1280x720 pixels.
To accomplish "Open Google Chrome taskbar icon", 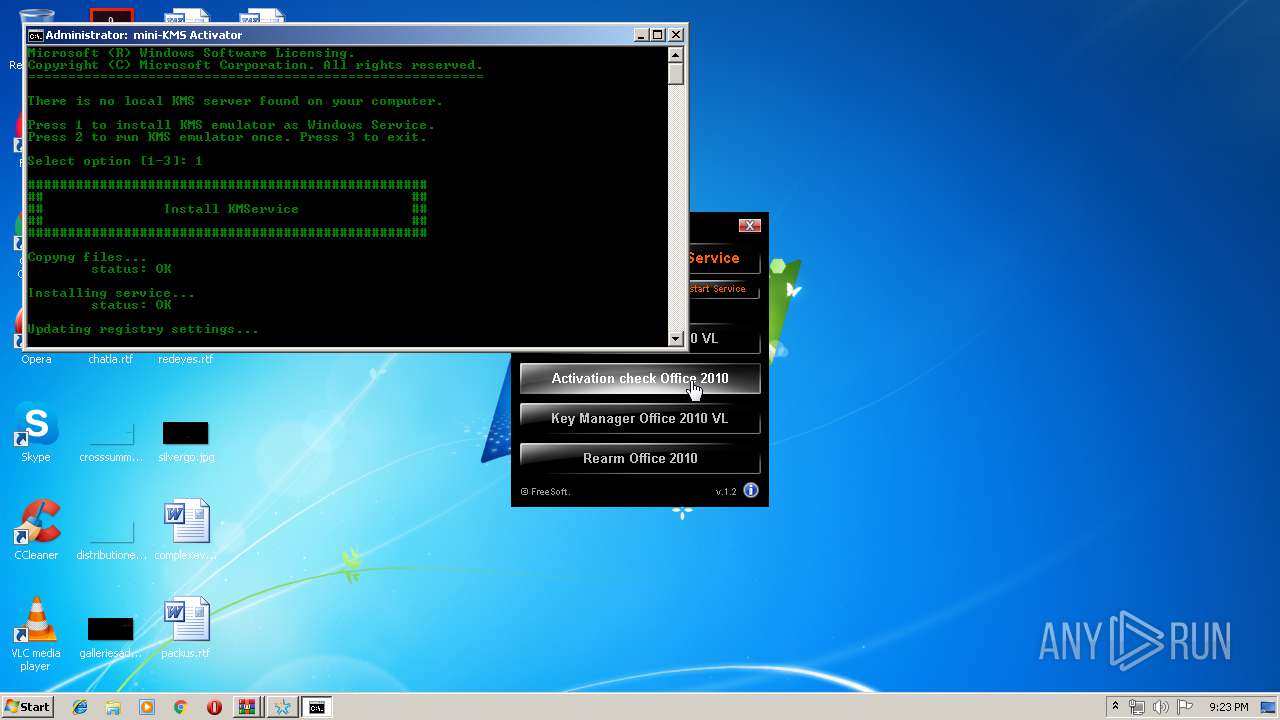I will (x=180, y=707).
